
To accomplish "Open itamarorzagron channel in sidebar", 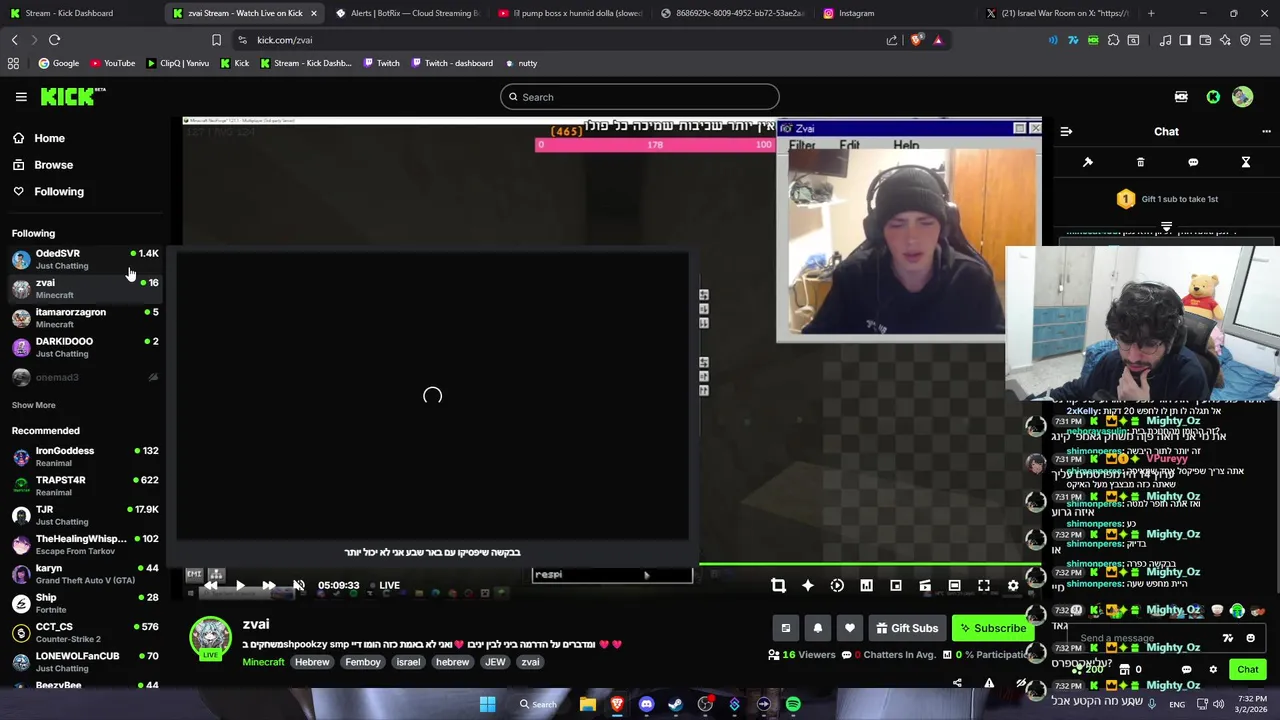I will [x=85, y=318].
